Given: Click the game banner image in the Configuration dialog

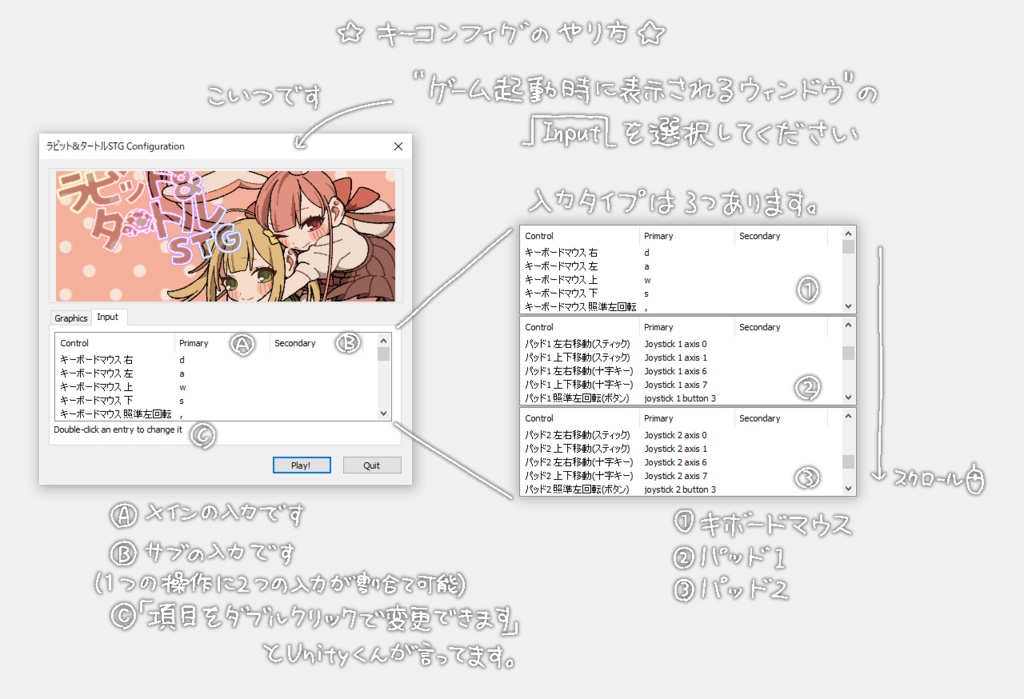Looking at the screenshot, I should coord(225,236).
